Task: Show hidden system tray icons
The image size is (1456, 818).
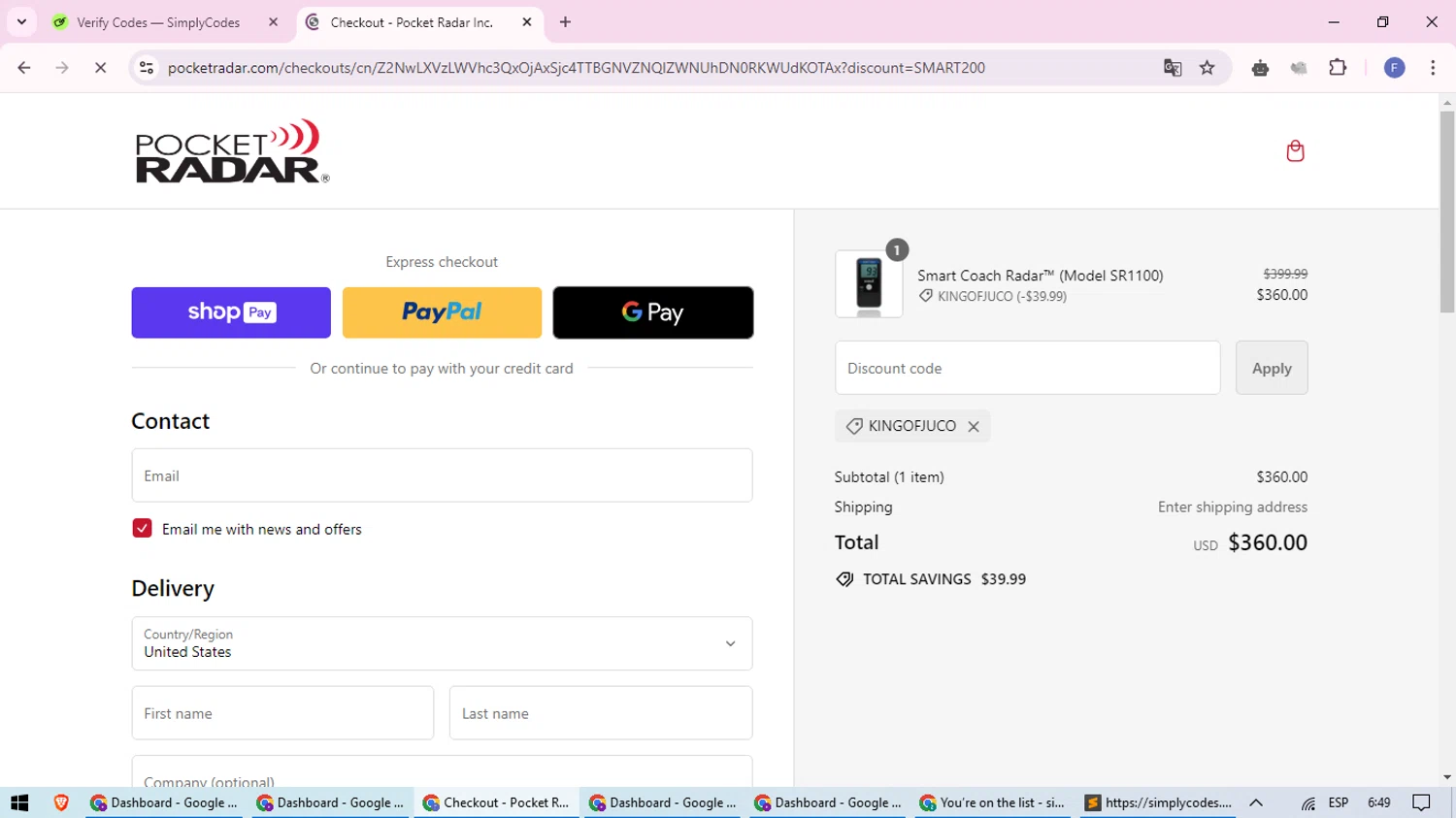Action: pyautogui.click(x=1256, y=802)
